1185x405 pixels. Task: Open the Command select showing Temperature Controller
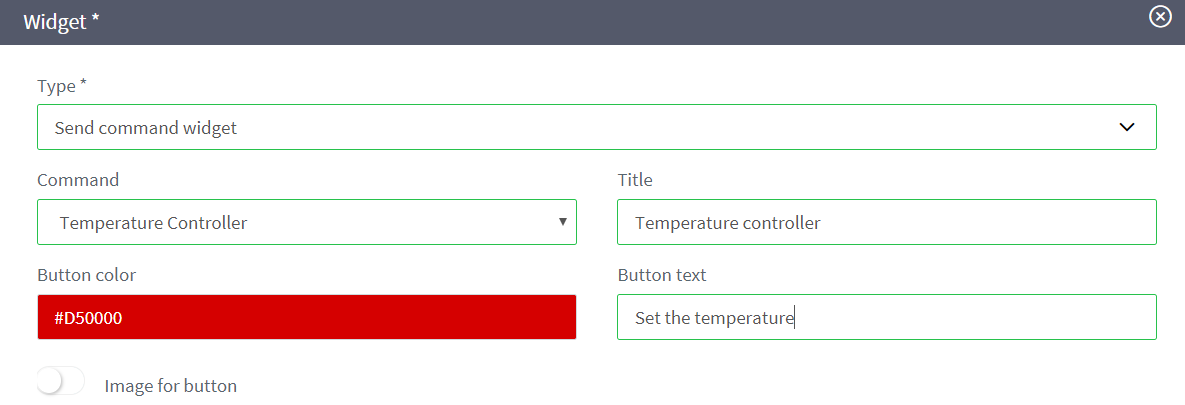point(306,222)
